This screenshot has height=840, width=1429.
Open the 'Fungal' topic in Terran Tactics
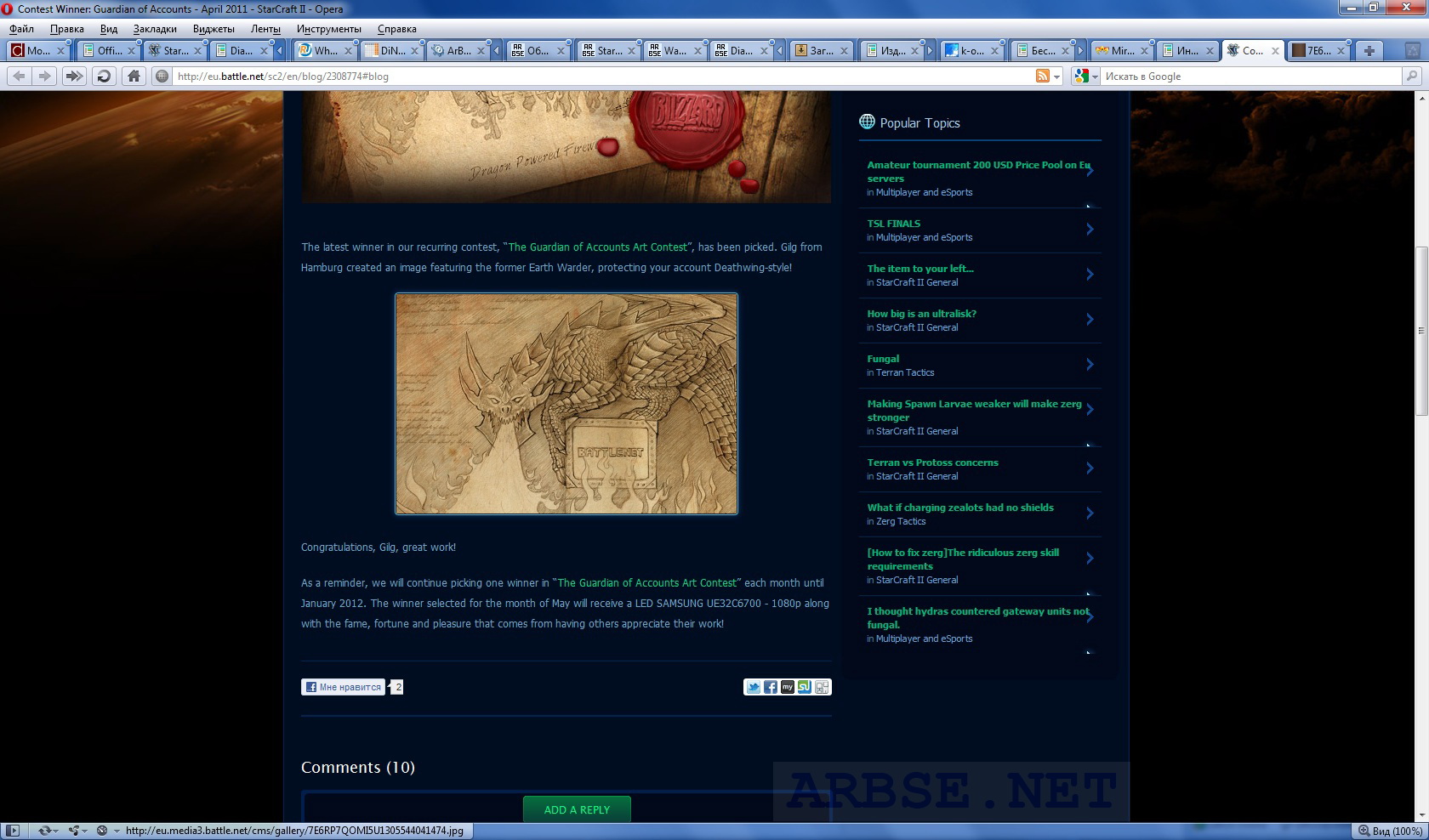[883, 359]
